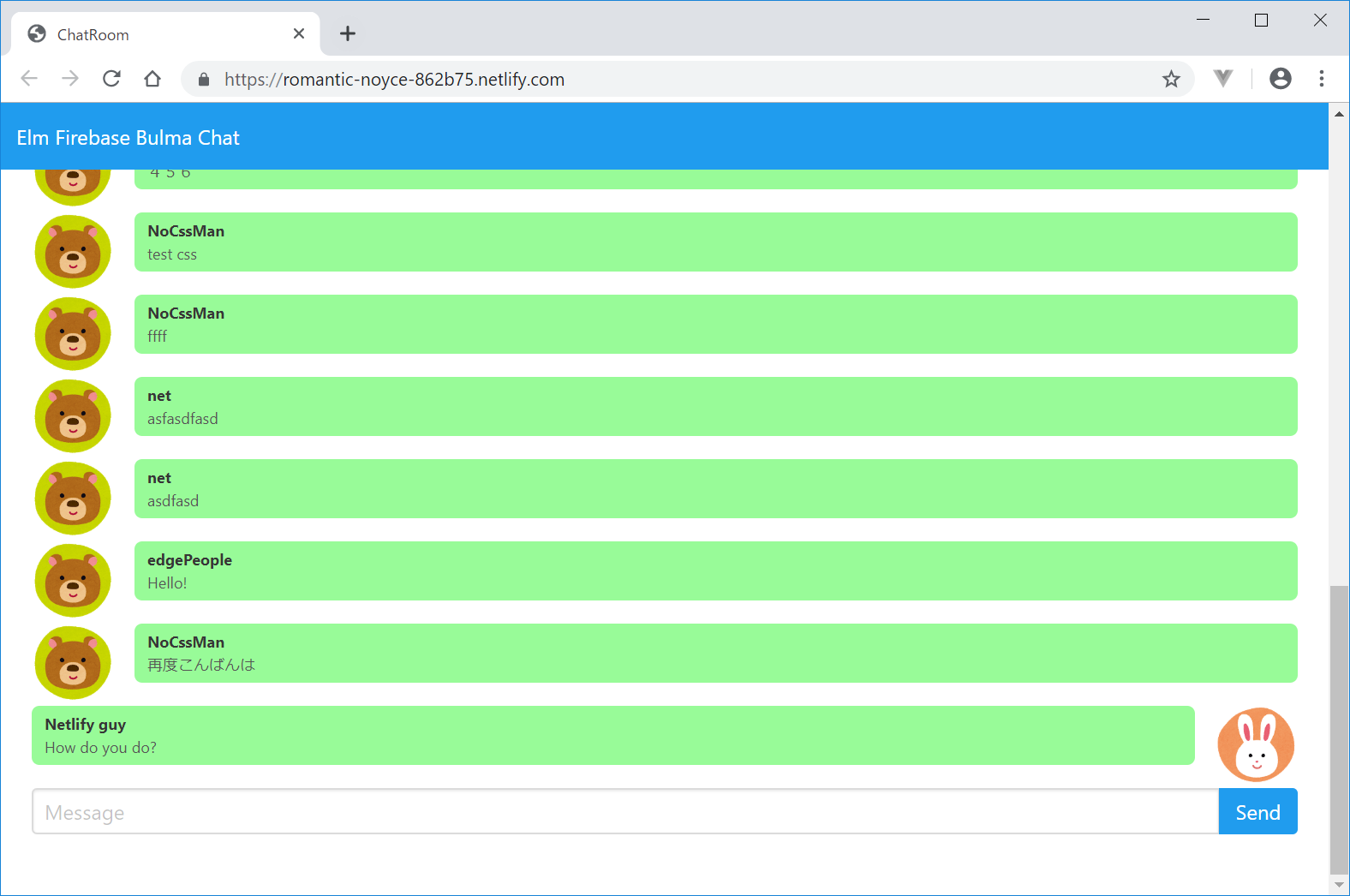1350x896 pixels.
Task: Click the scrollbar up arrow
Action: coord(1339,113)
